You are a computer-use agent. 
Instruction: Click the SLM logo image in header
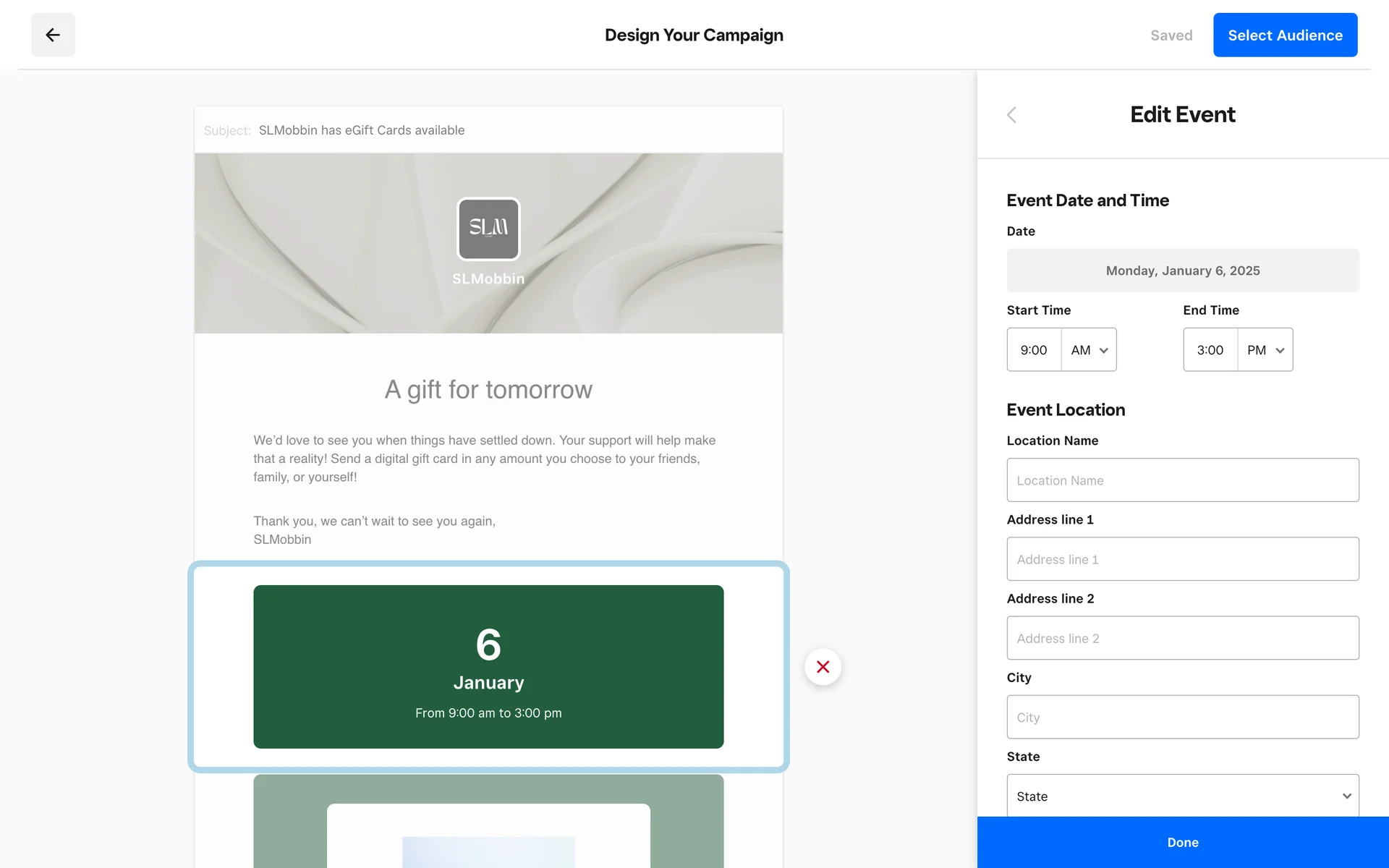click(488, 229)
